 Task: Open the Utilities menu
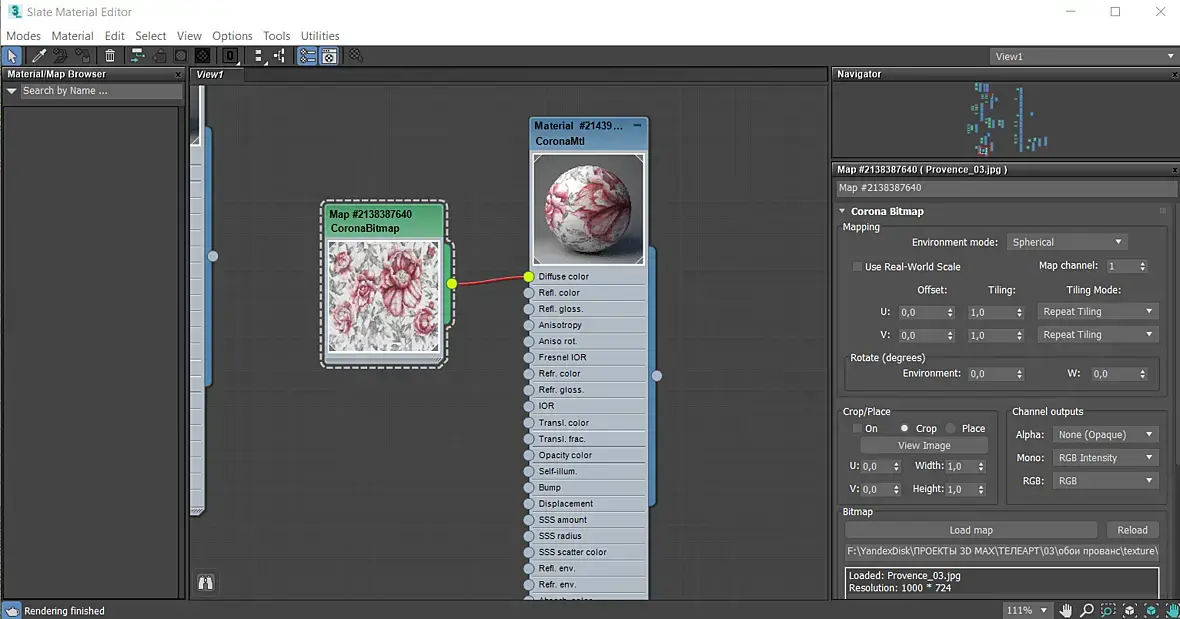click(x=320, y=36)
